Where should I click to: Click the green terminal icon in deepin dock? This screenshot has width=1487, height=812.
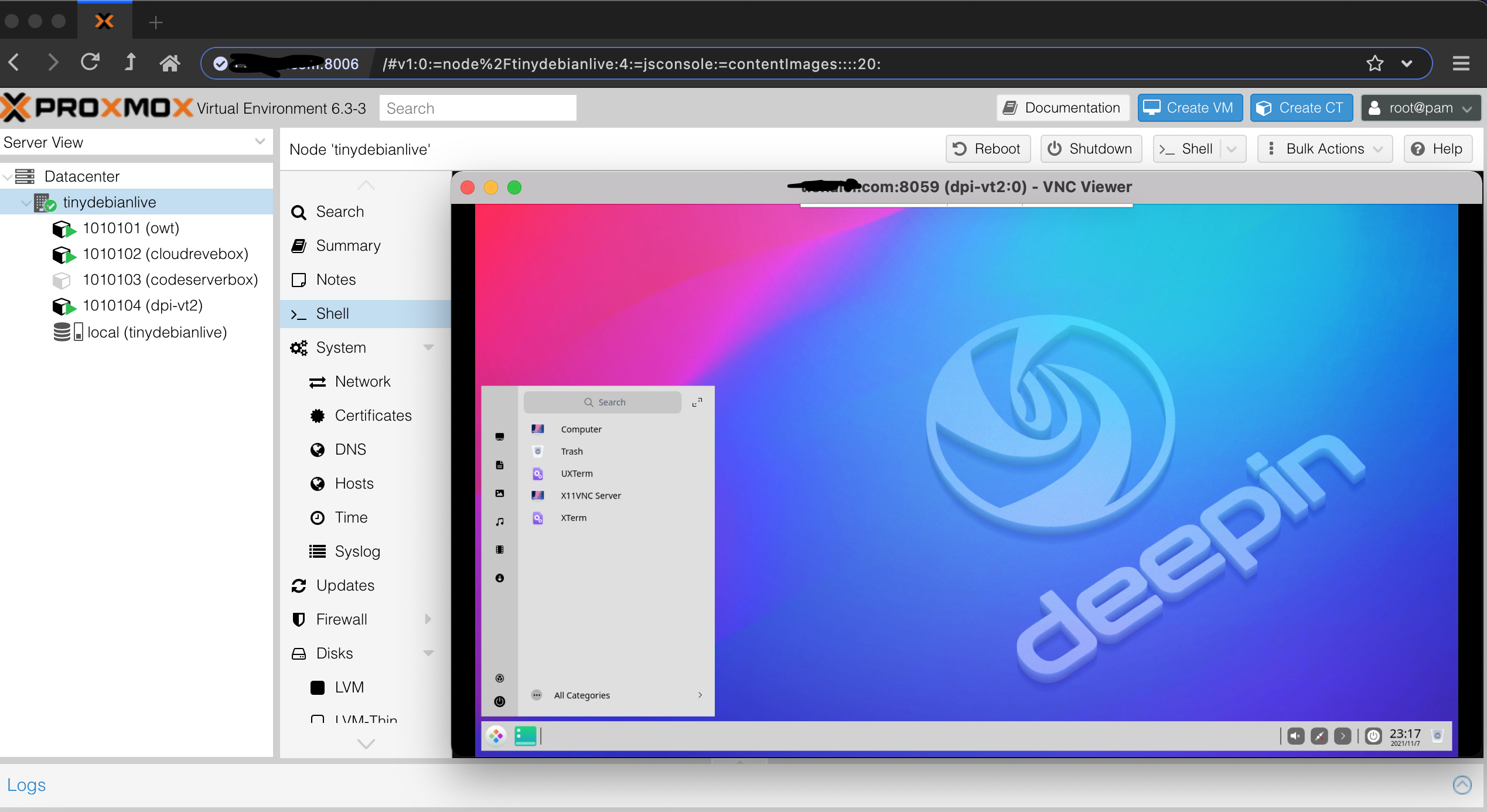click(526, 736)
